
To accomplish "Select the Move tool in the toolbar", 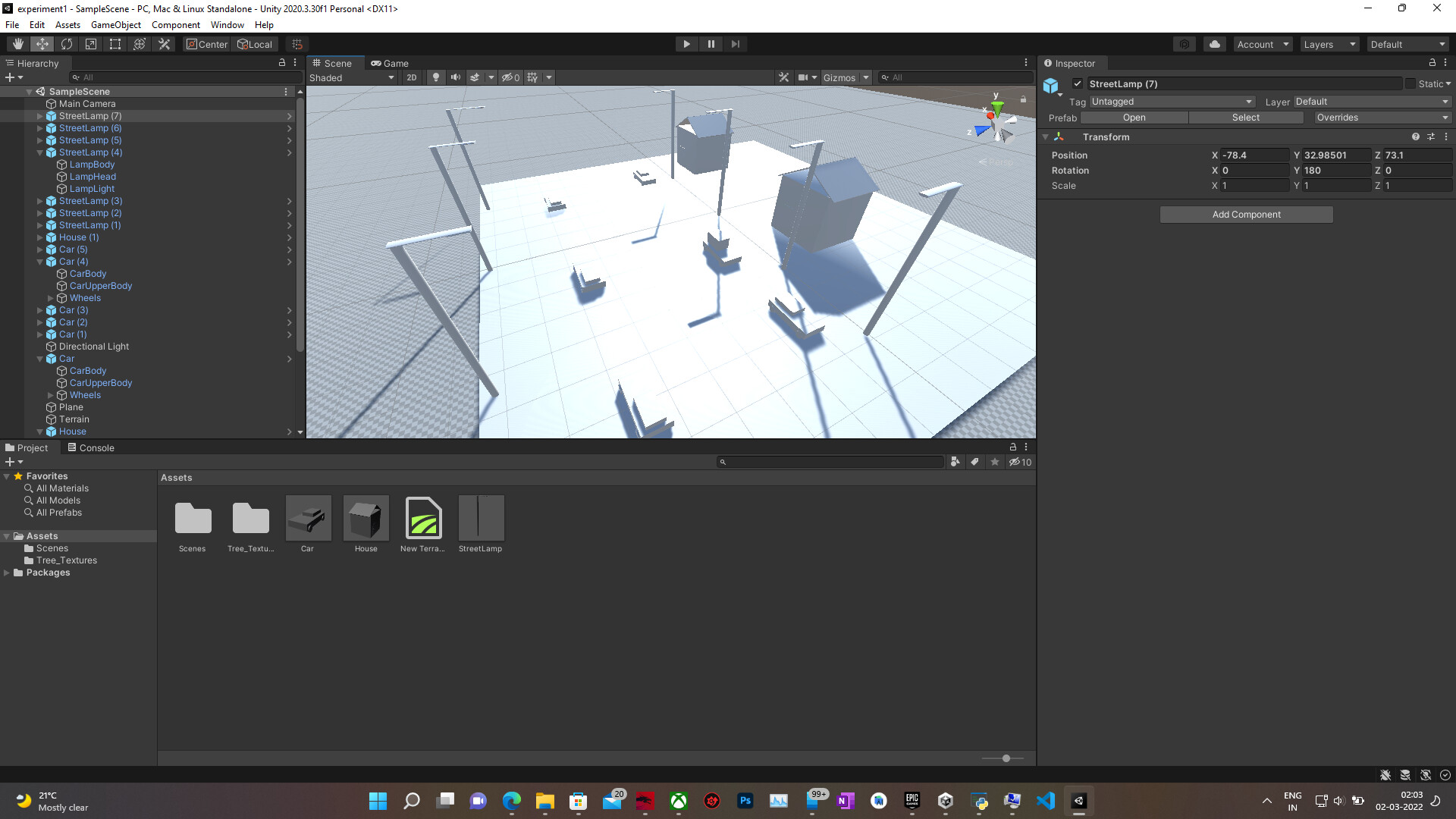I will [x=42, y=43].
